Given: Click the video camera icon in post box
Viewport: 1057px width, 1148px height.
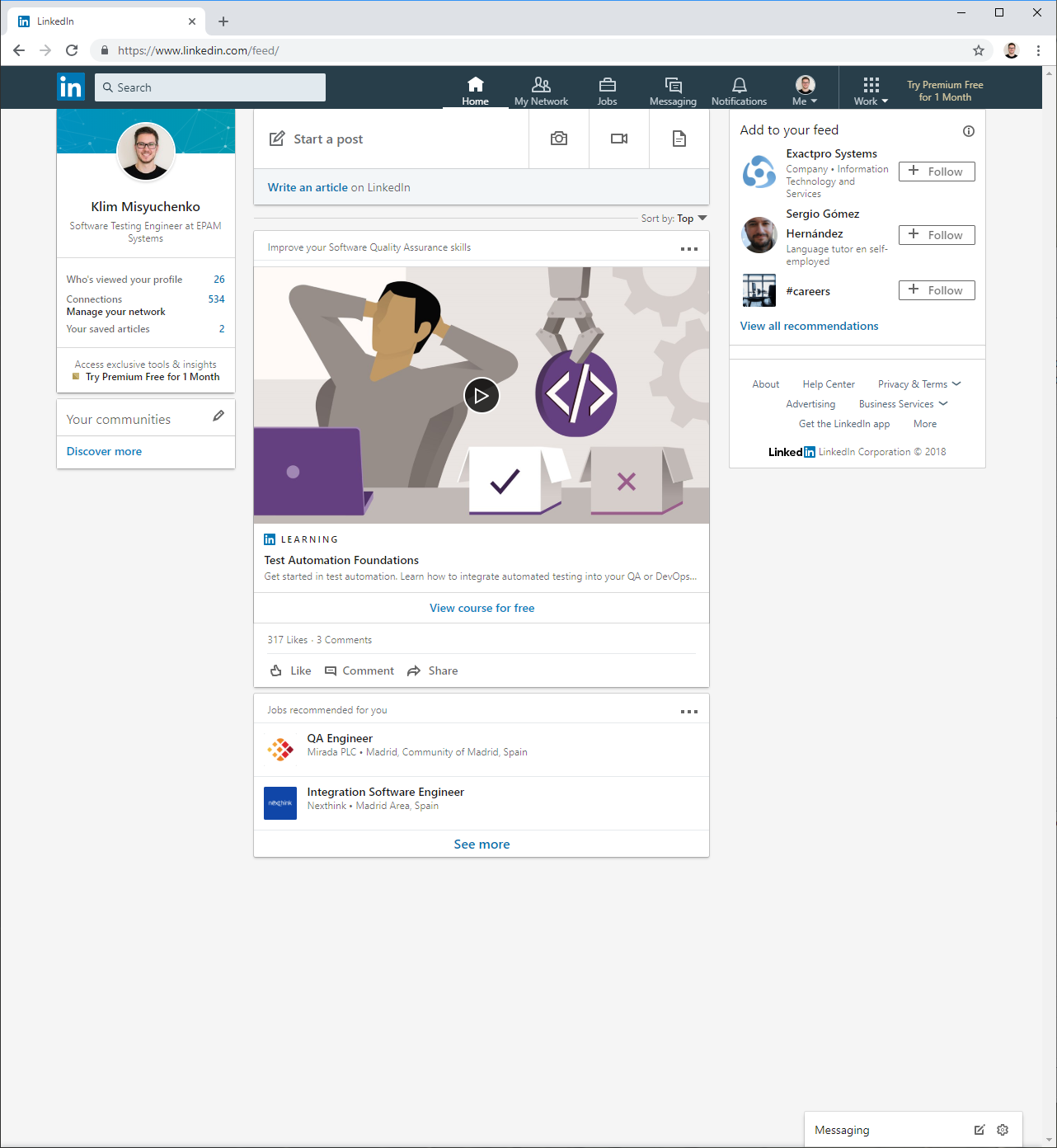Looking at the screenshot, I should (619, 139).
